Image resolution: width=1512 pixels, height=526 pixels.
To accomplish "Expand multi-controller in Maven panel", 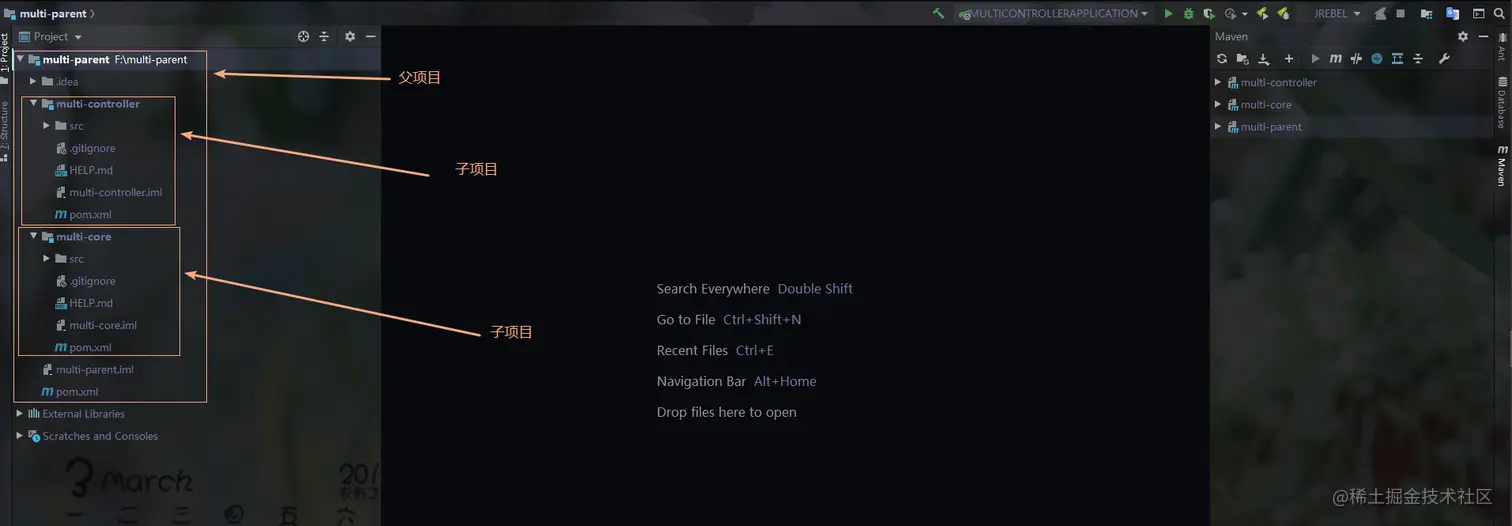I will (x=1218, y=83).
